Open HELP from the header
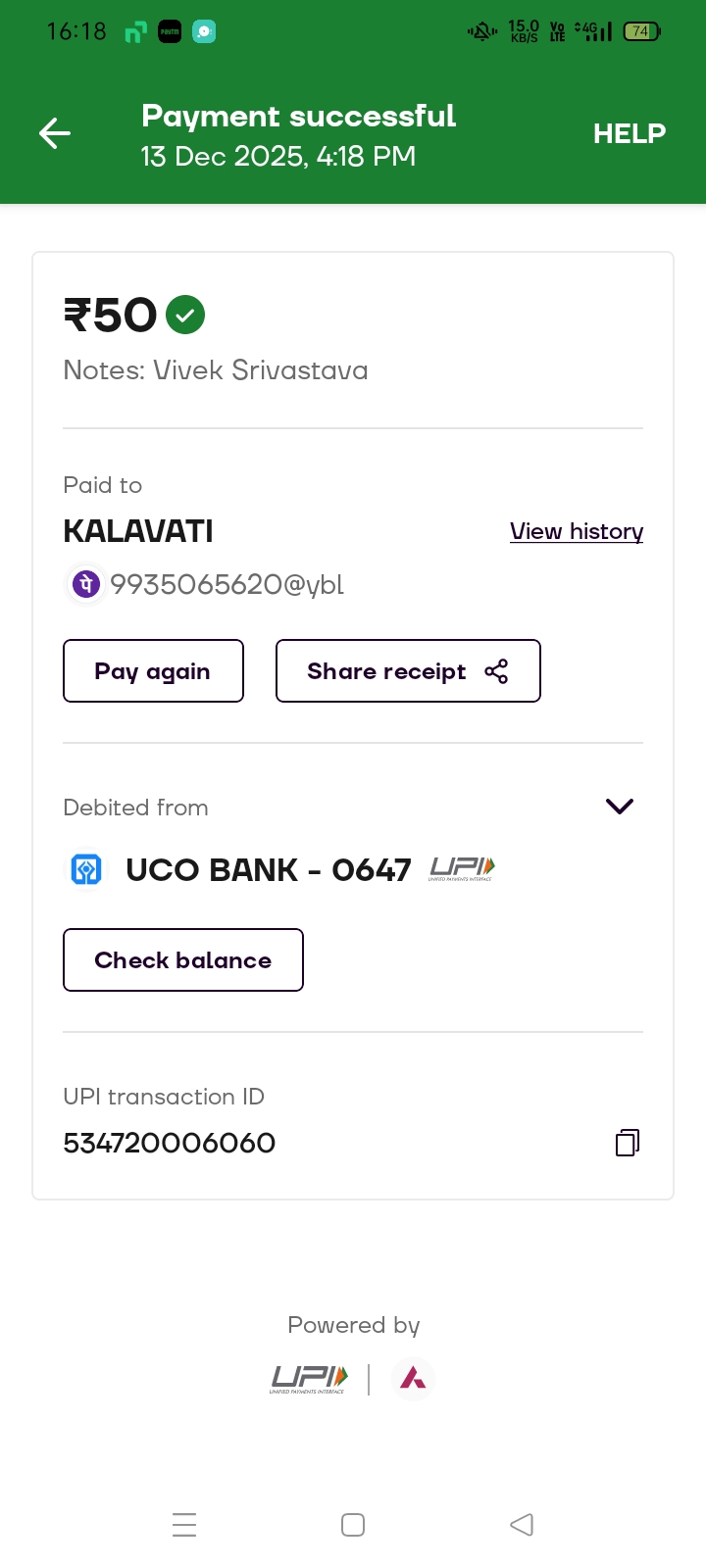 point(629,133)
